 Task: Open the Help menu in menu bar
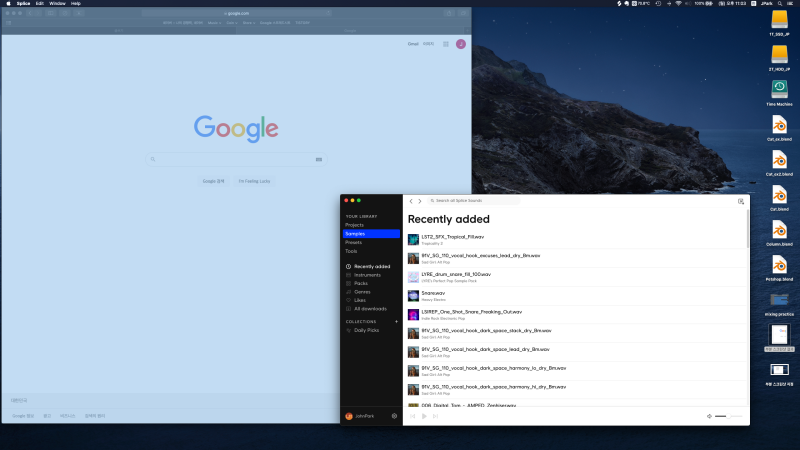pos(76,3)
